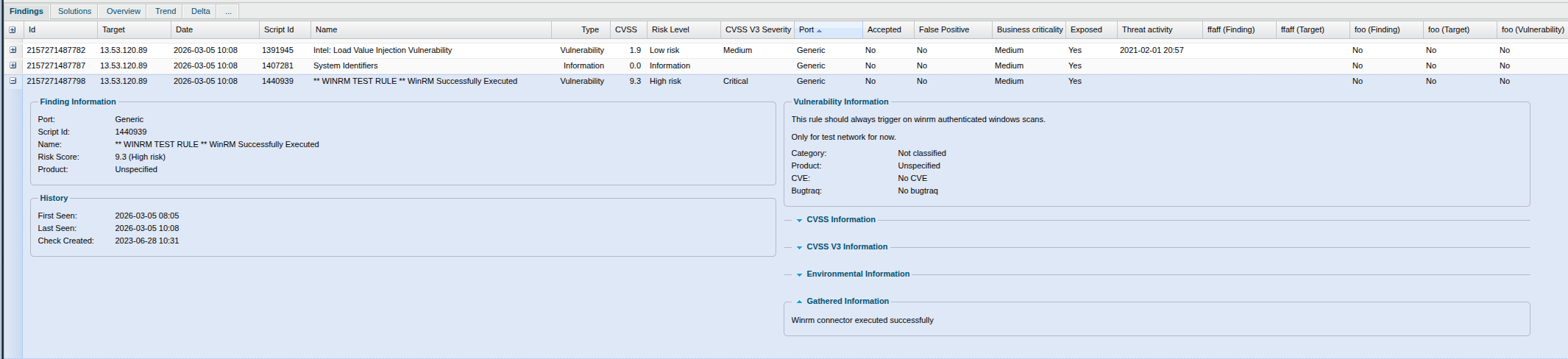Expand the Intel Load Value Injection row
Viewport: 1568px width, 359px height.
(x=13, y=50)
